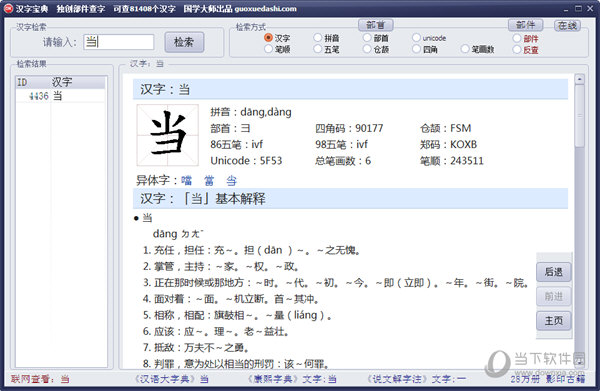600x391 pixels.
Task: Go forward with the 前进 button
Action: click(x=554, y=296)
